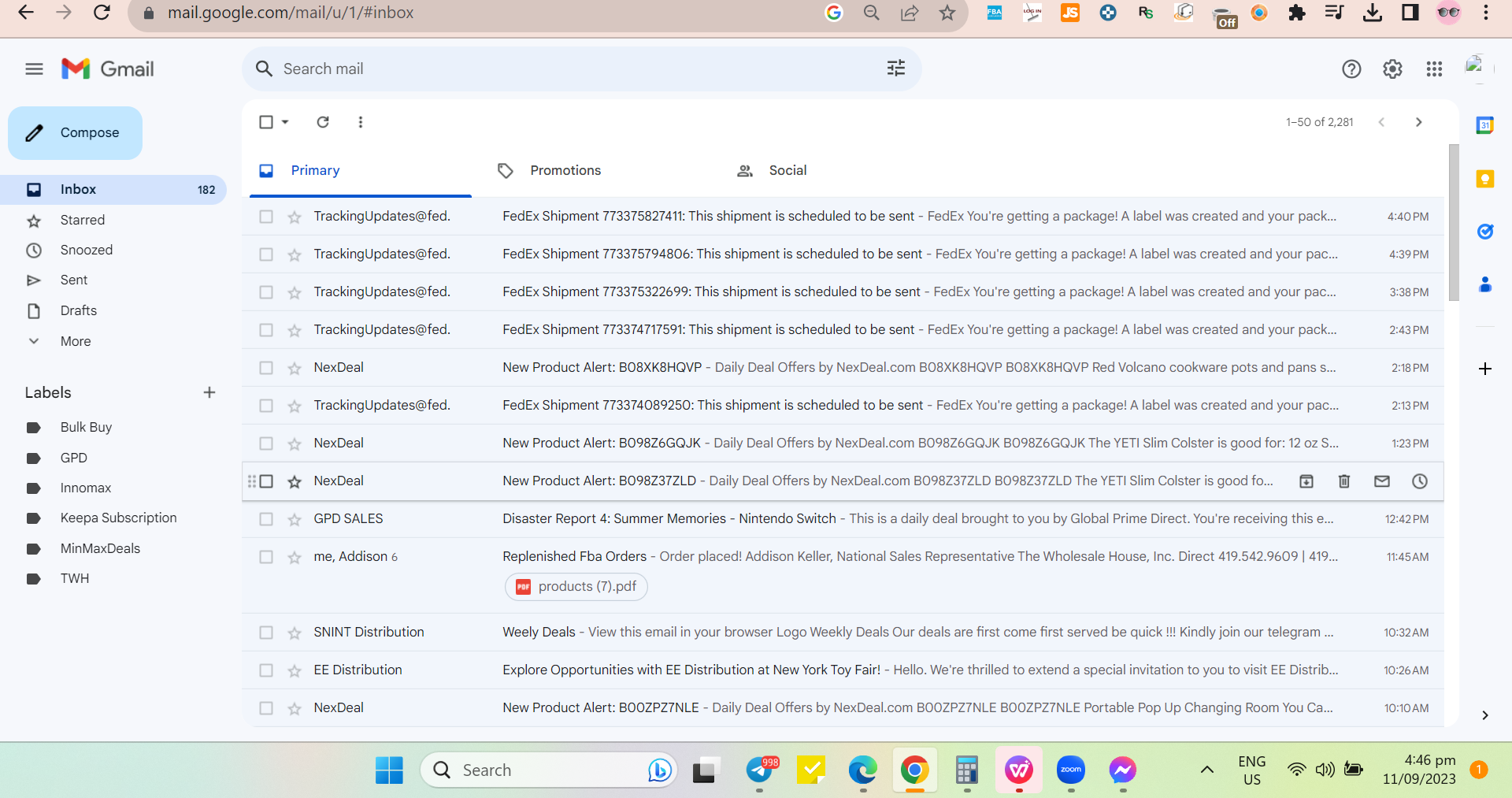Click the Gmail logo
The width and height of the screenshot is (1512, 798).
tap(108, 69)
